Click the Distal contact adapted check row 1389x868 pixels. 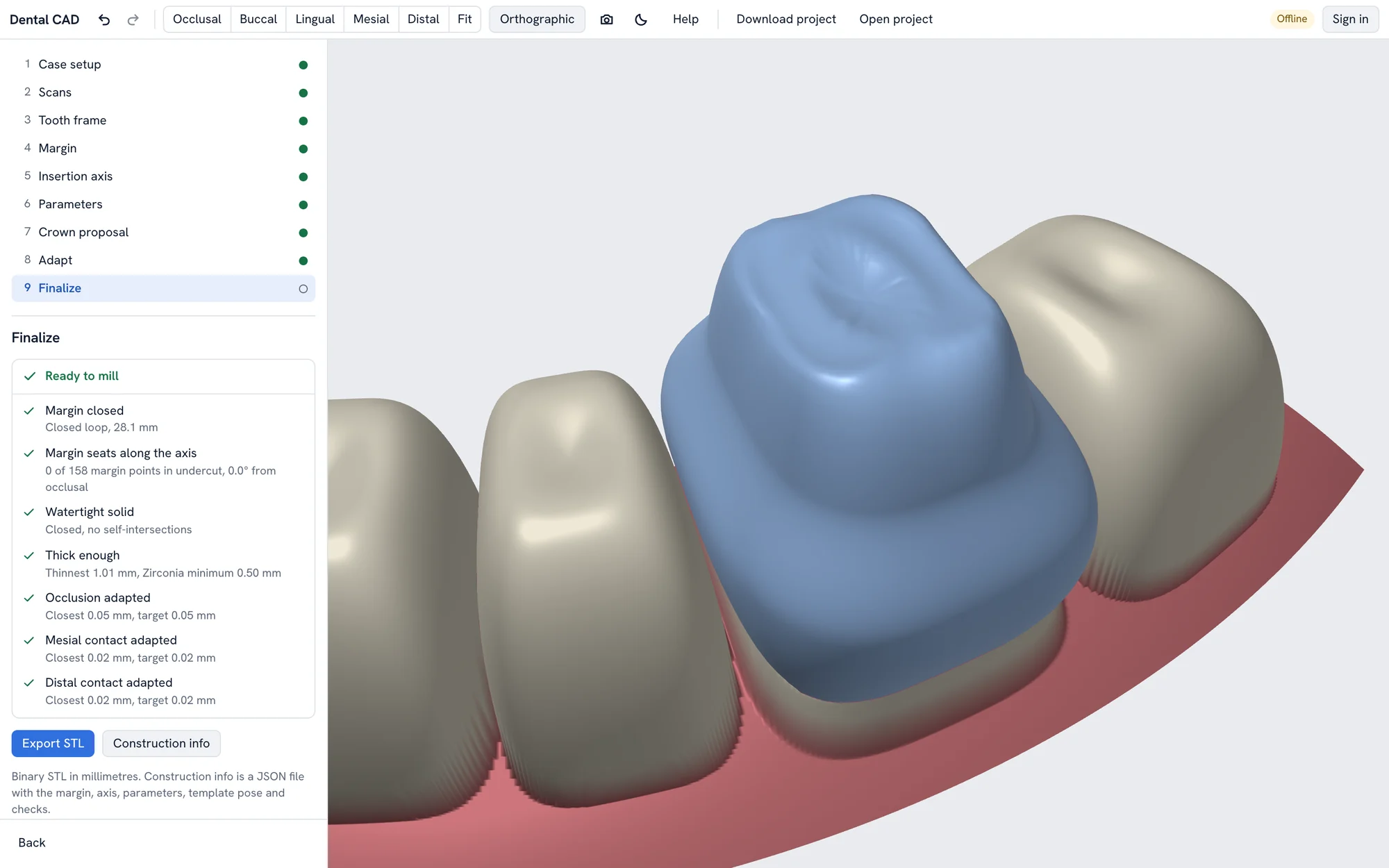tap(163, 691)
